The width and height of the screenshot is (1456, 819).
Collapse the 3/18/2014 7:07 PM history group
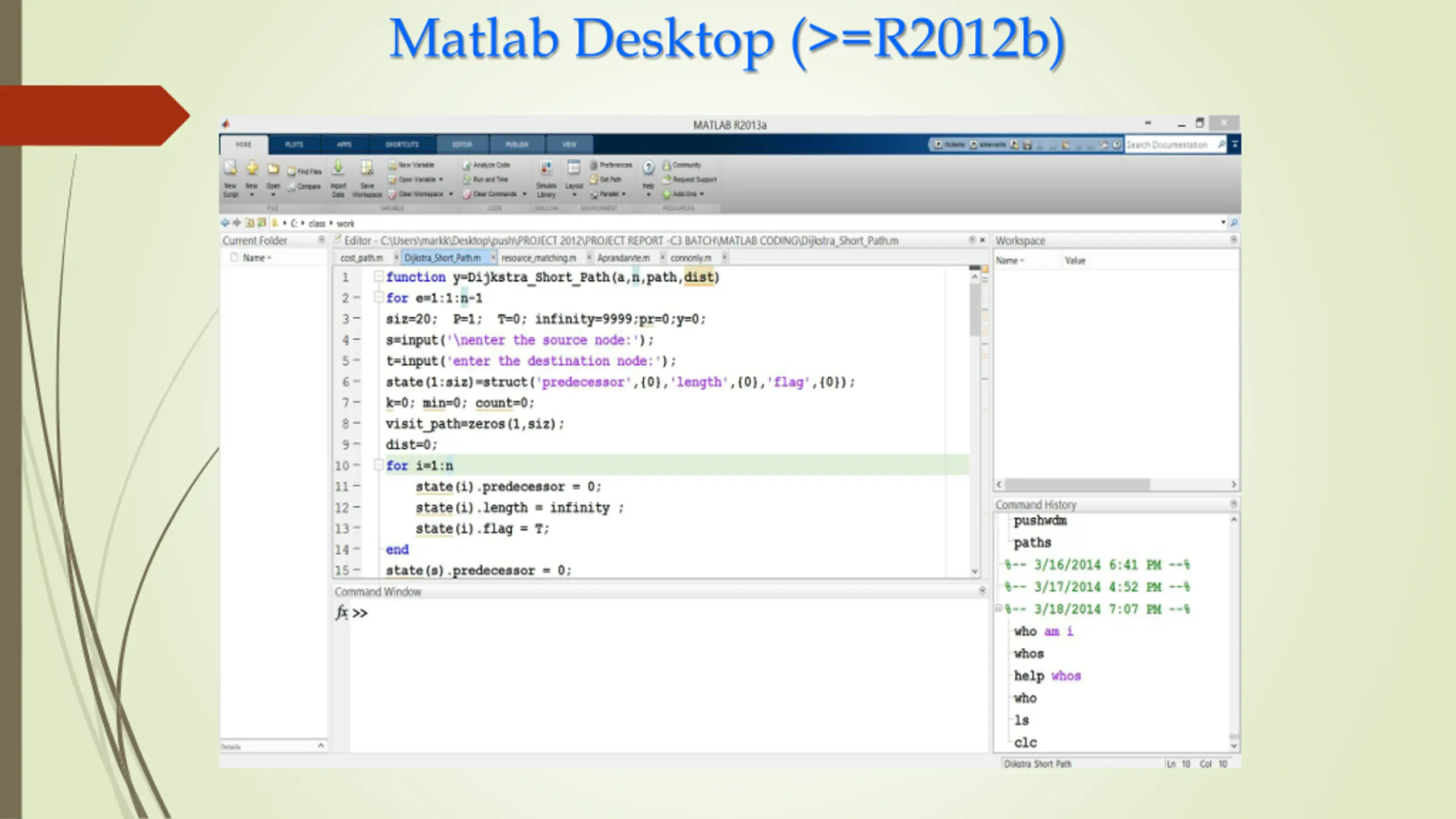point(999,609)
